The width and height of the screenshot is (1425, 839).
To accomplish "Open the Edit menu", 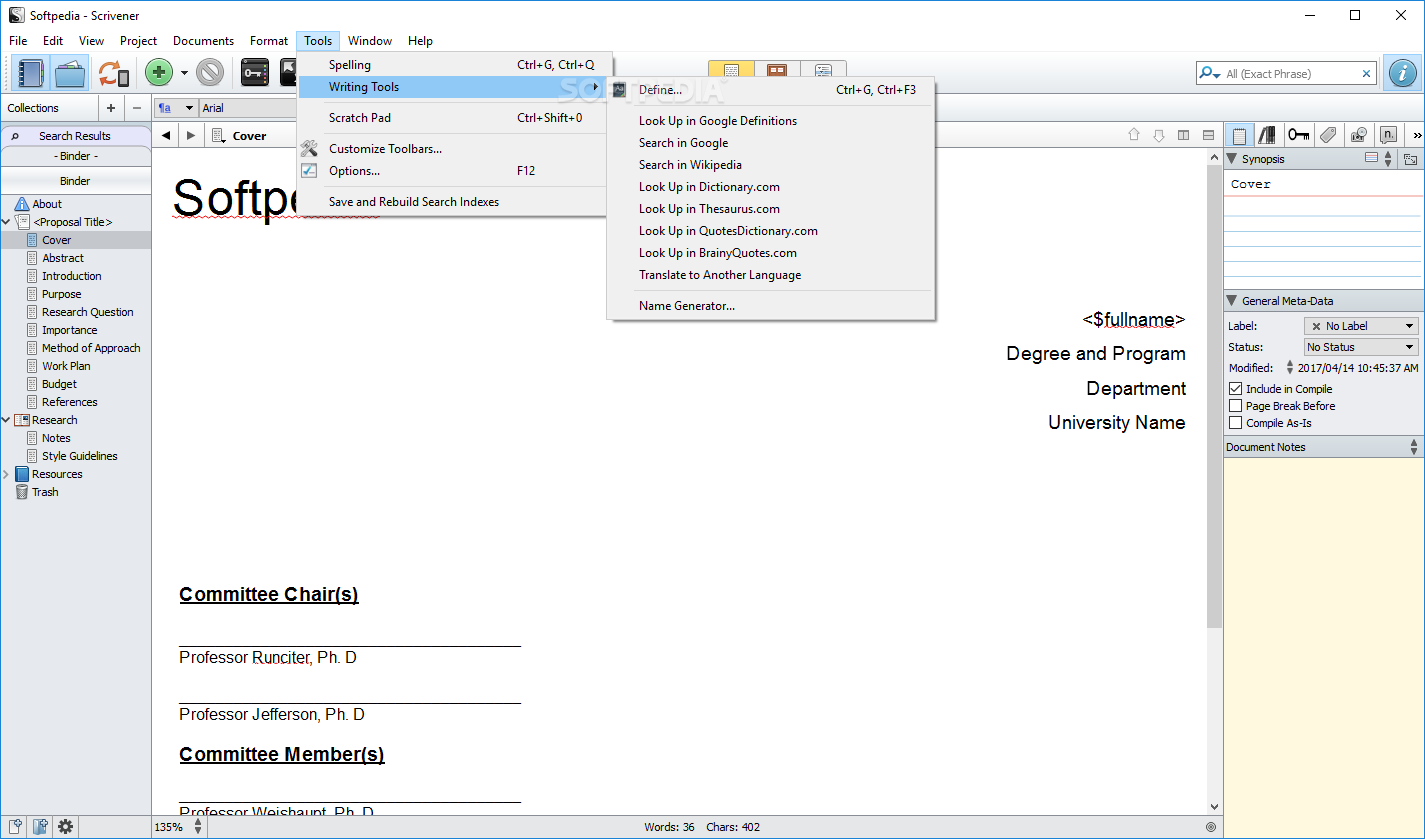I will (x=53, y=41).
